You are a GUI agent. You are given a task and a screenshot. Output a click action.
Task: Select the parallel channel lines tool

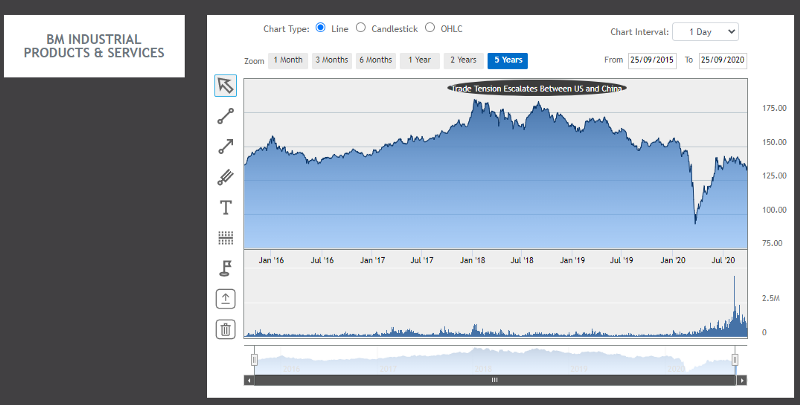click(226, 177)
